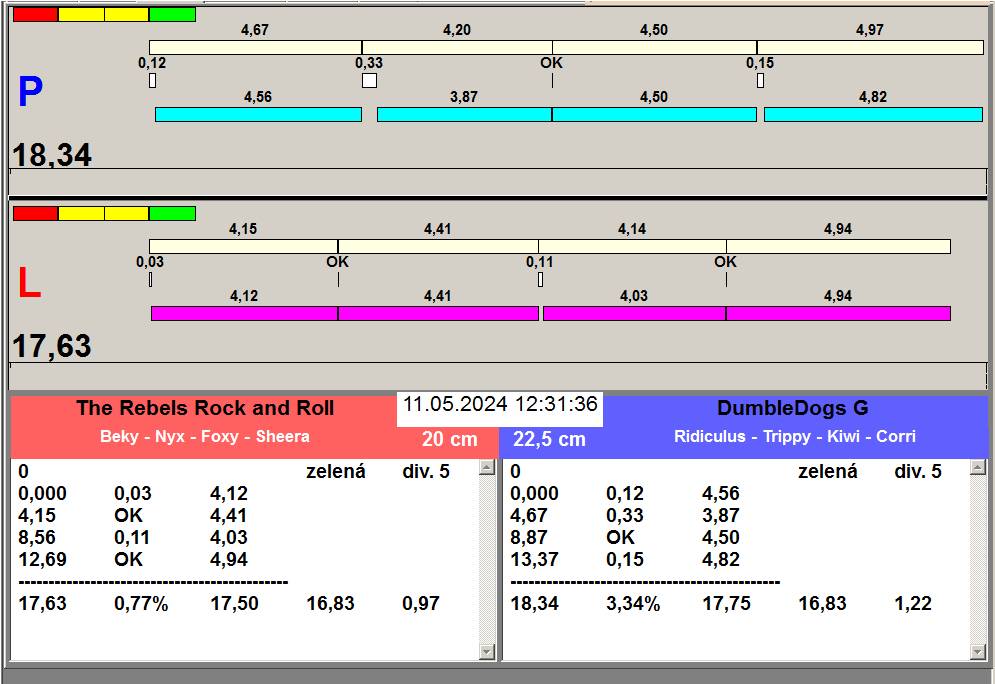995x684 pixels.
Task: Click the red start light in lane P
Action: pos(35,15)
